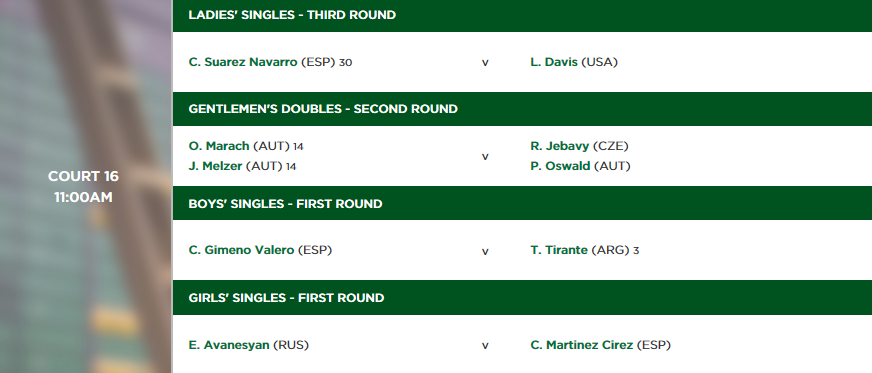Click the seed 30 next to Suarez Navarro
Viewport: 872px width, 373px height.
[x=345, y=63]
